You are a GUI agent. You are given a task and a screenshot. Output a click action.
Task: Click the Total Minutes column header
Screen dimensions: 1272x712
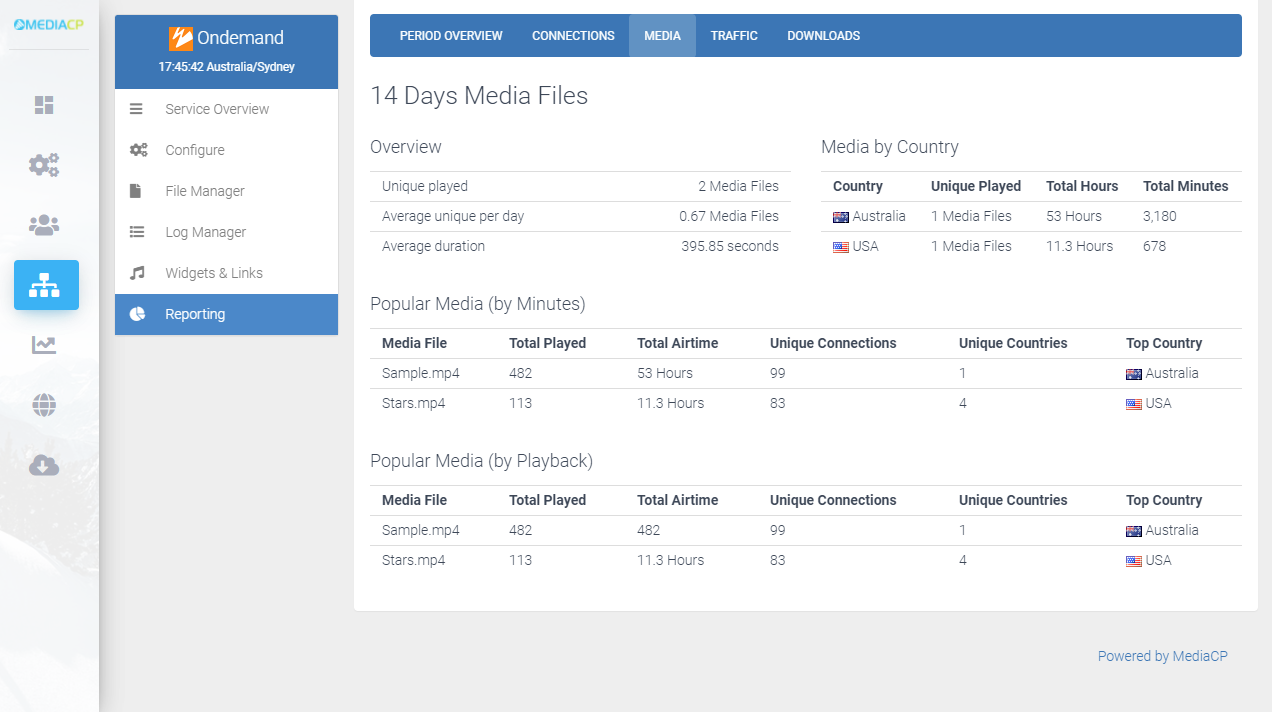1186,186
